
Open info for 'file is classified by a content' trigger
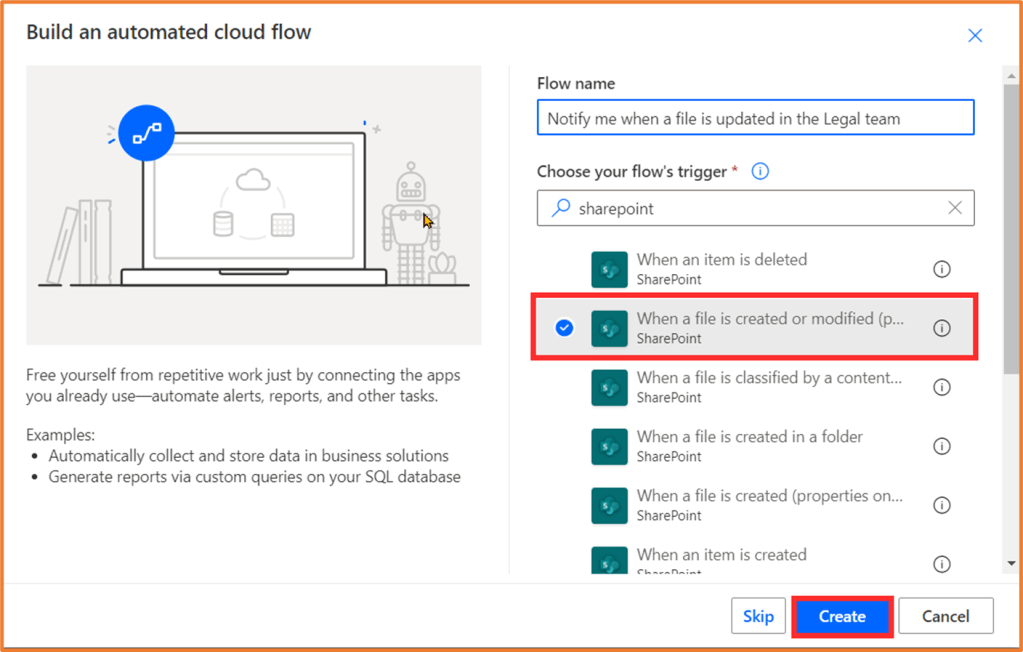tap(941, 387)
